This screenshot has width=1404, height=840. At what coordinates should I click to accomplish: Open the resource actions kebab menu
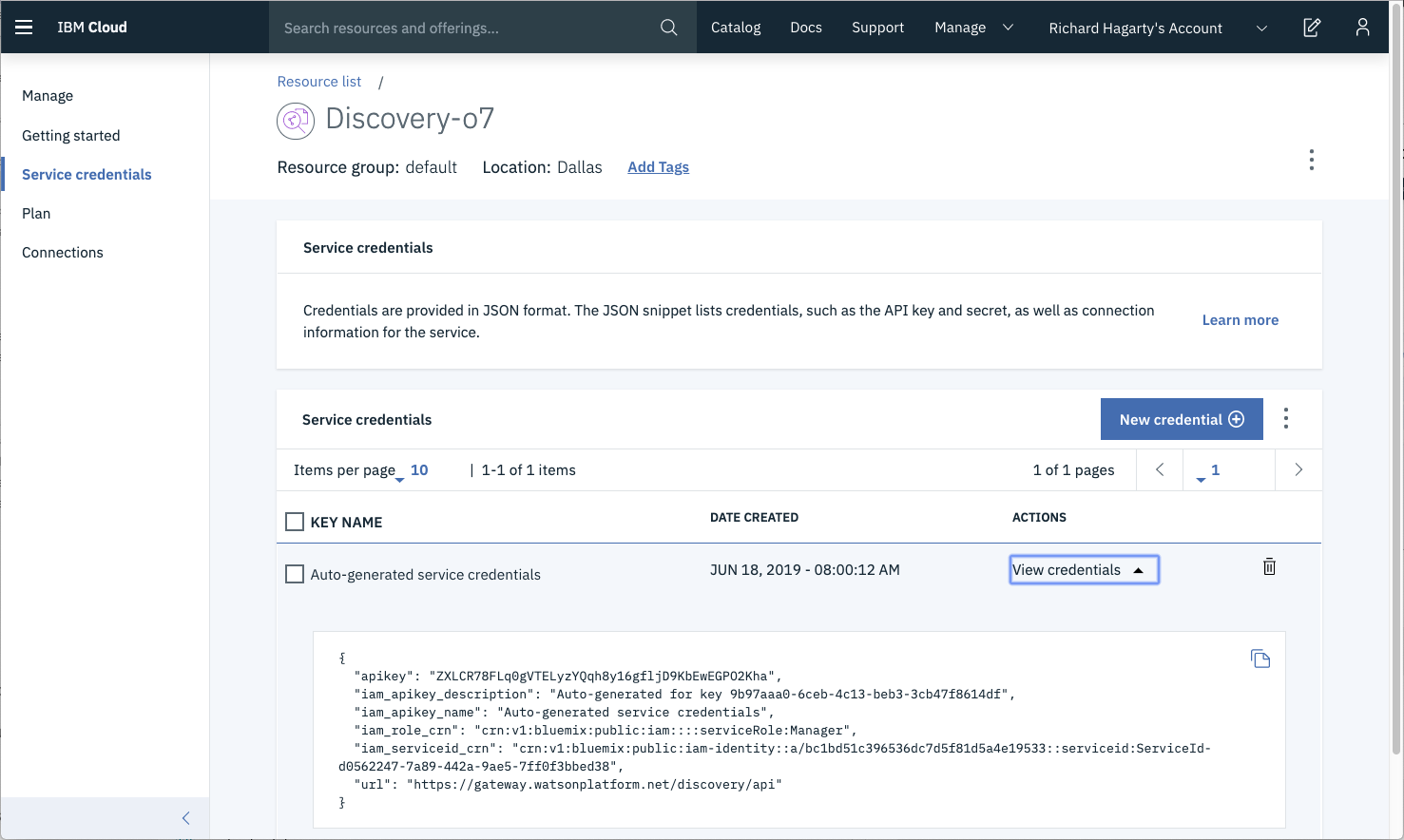point(1312,160)
